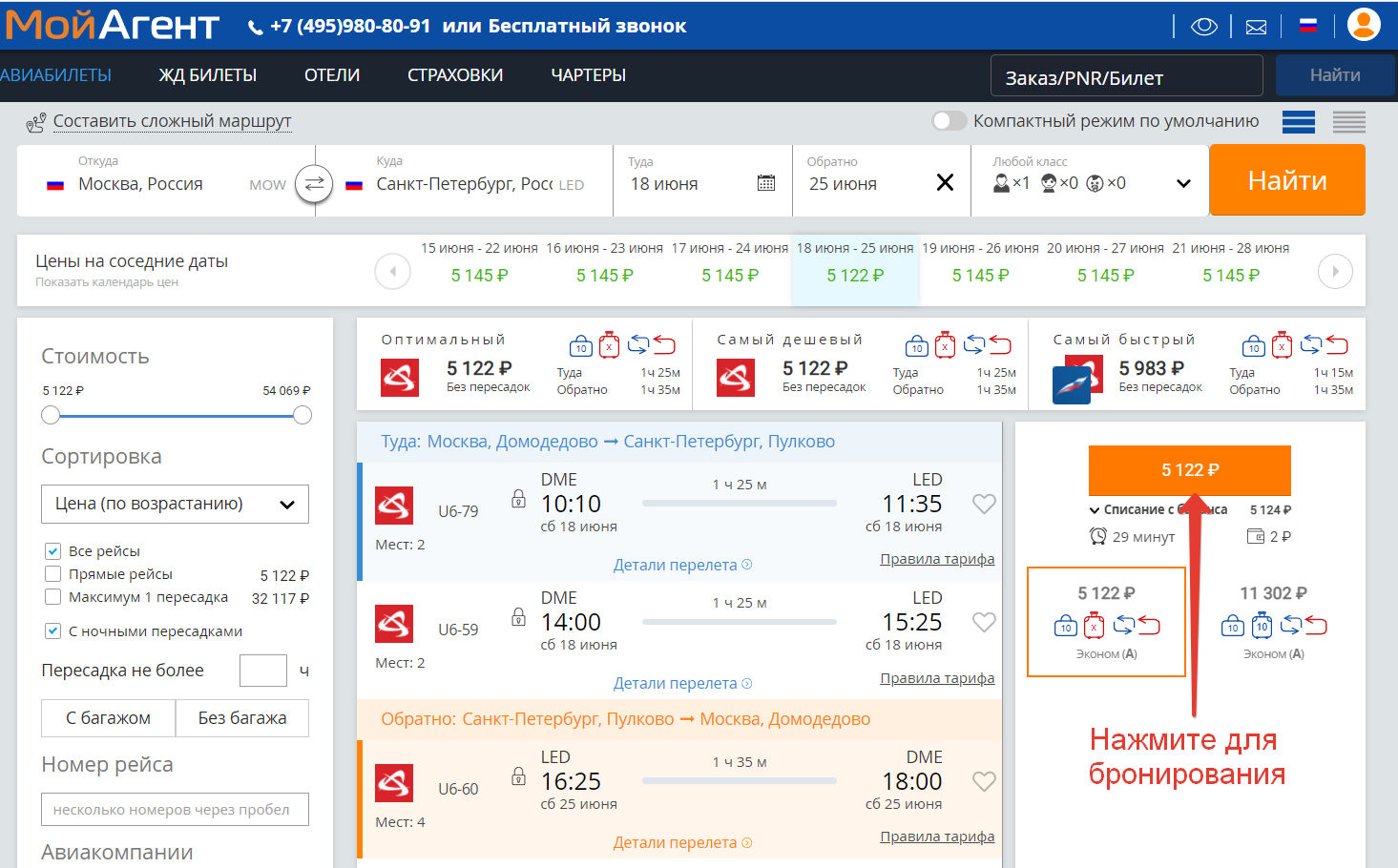Click the header Найти order button

pos(1335,75)
